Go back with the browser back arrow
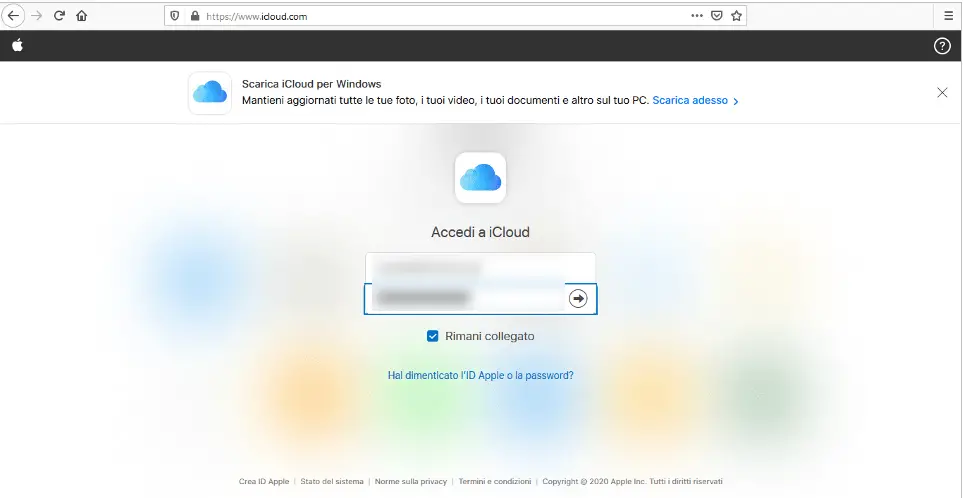This screenshot has height=498, width=963. (13, 16)
